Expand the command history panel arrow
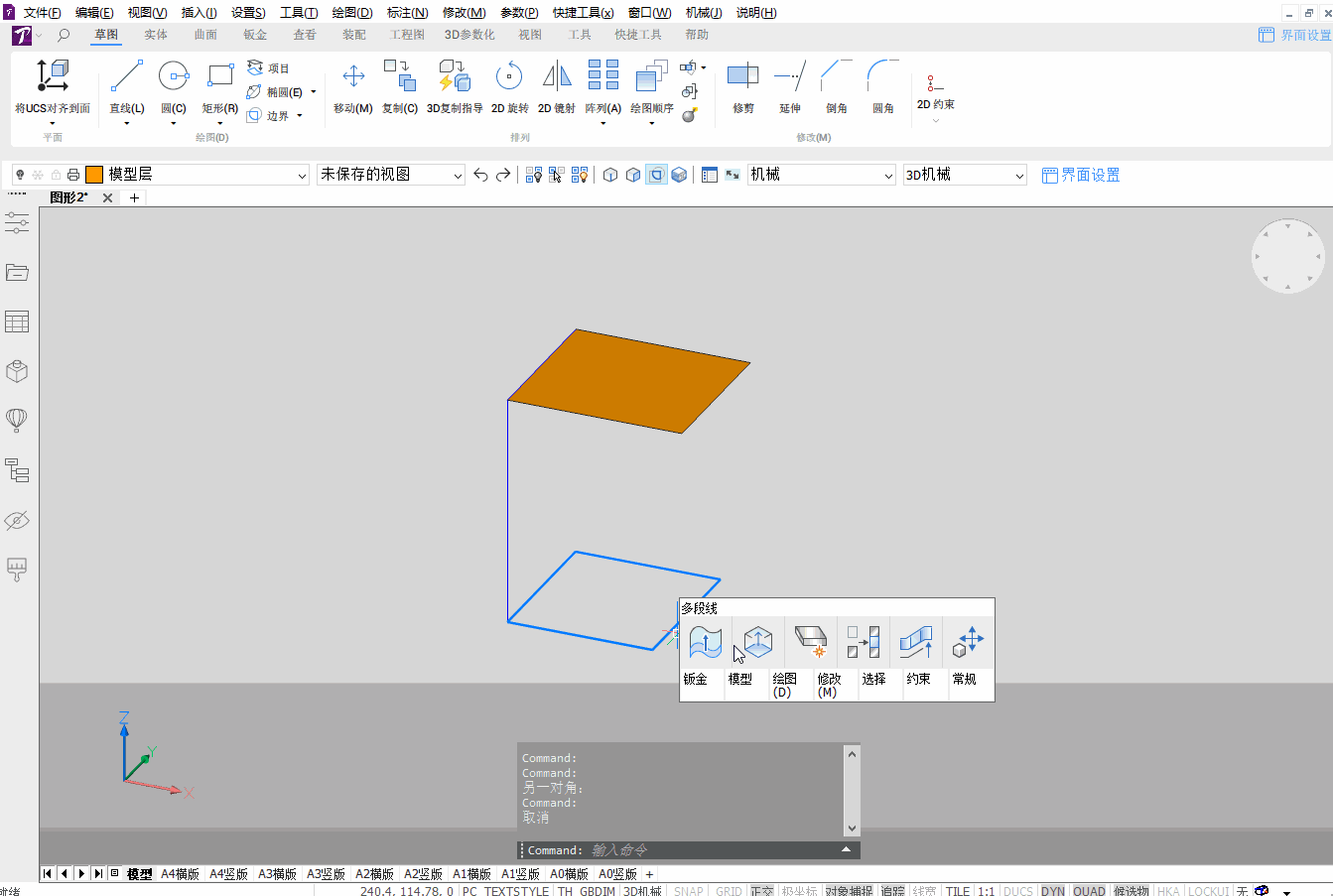The height and width of the screenshot is (896, 1333). click(846, 850)
